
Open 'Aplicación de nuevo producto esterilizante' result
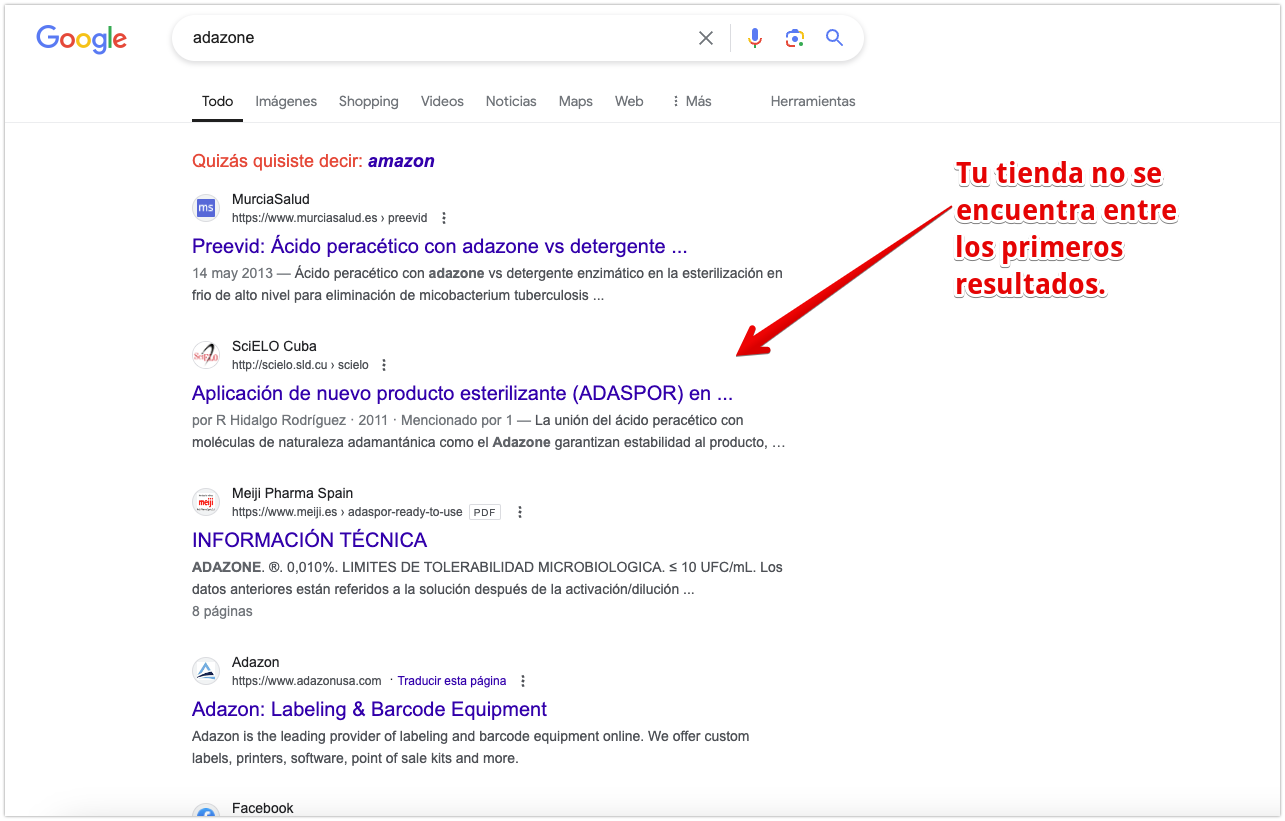463,393
